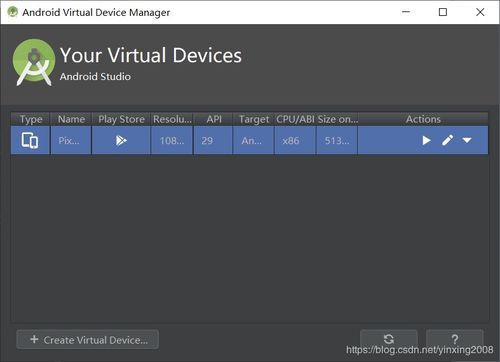500x362 pixels.
Task: Sort by the Resolution column header
Action: [x=172, y=119]
